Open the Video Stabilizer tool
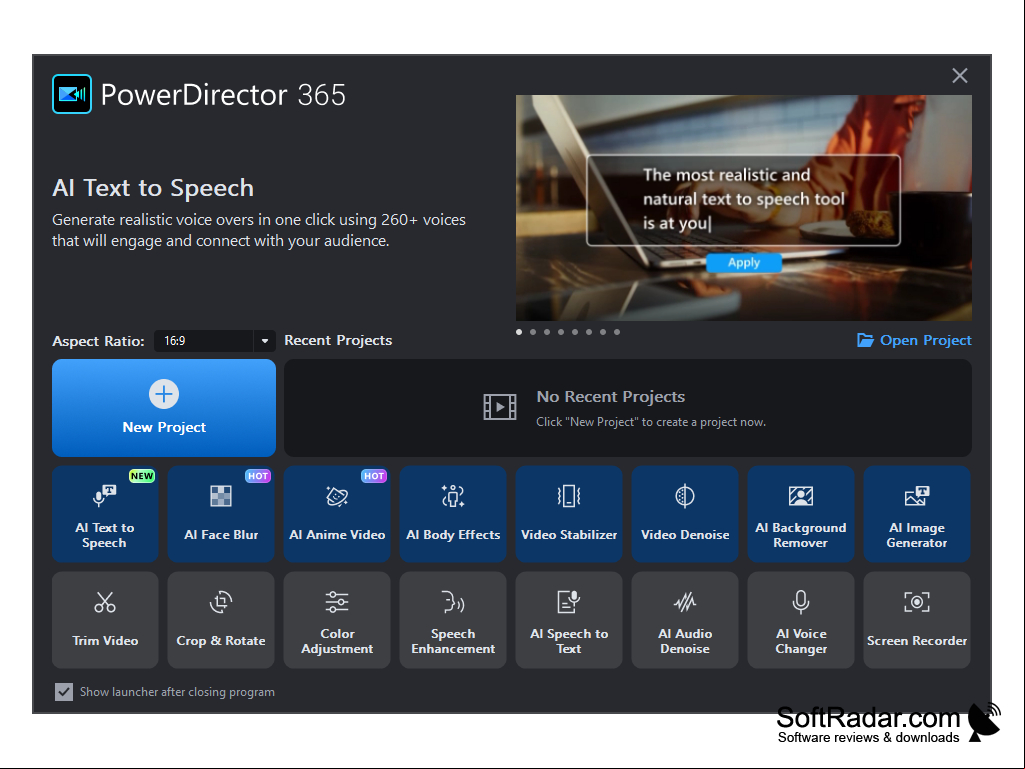Viewport: 1025px width, 769px height. point(569,514)
